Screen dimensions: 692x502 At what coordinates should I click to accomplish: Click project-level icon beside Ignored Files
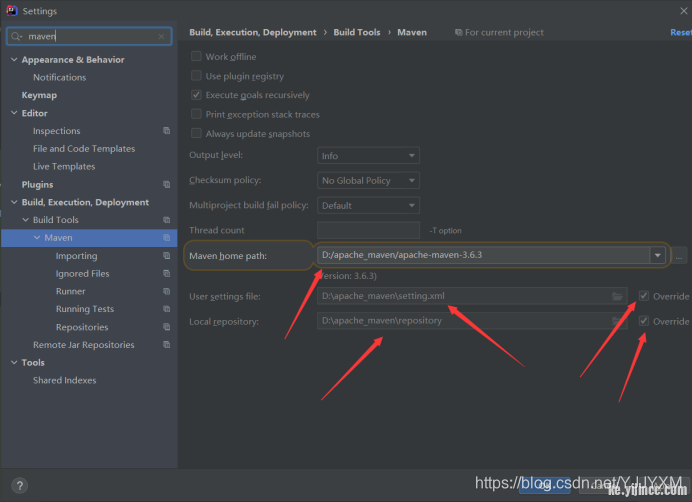[x=166, y=274]
